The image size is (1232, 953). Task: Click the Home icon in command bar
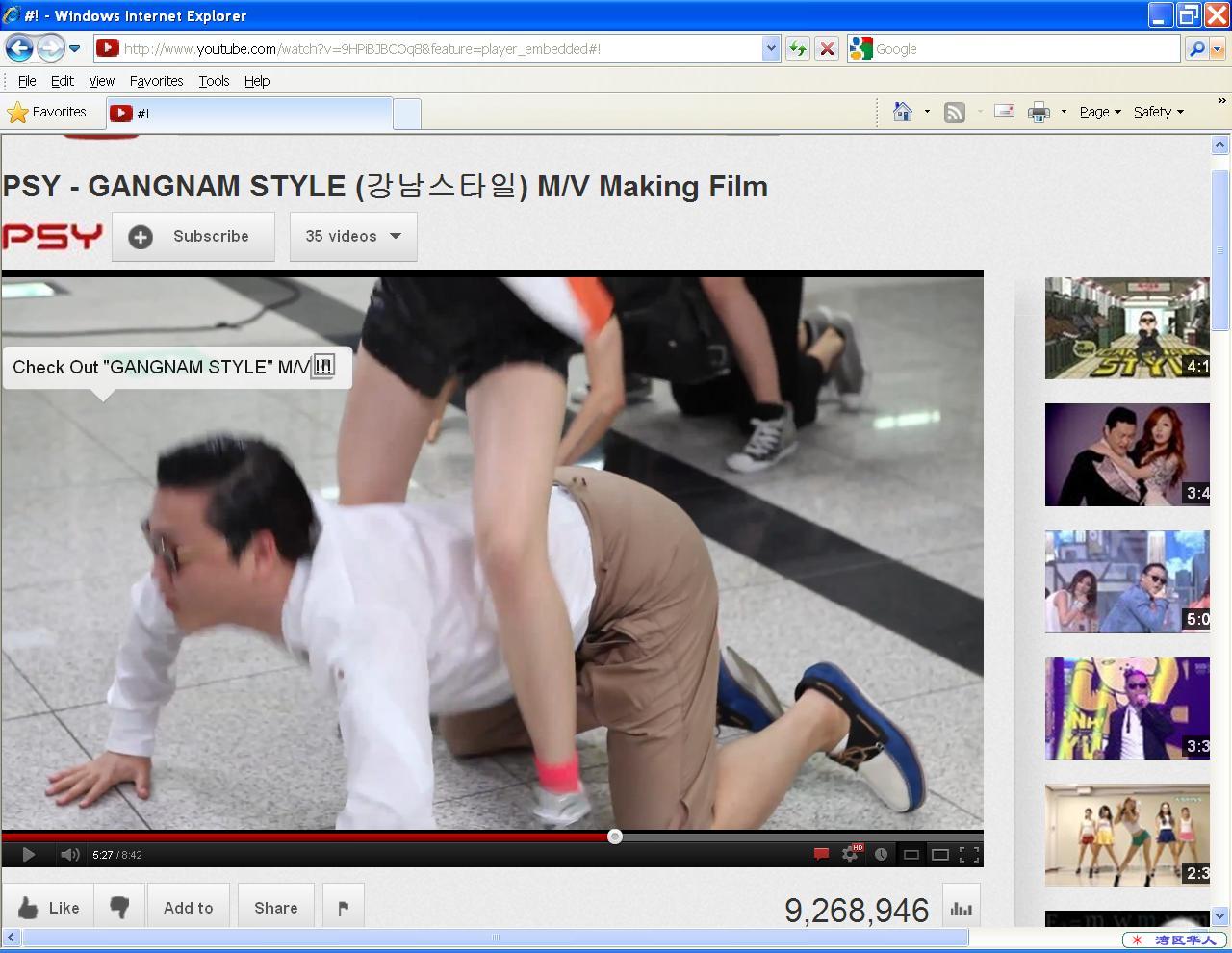click(902, 112)
